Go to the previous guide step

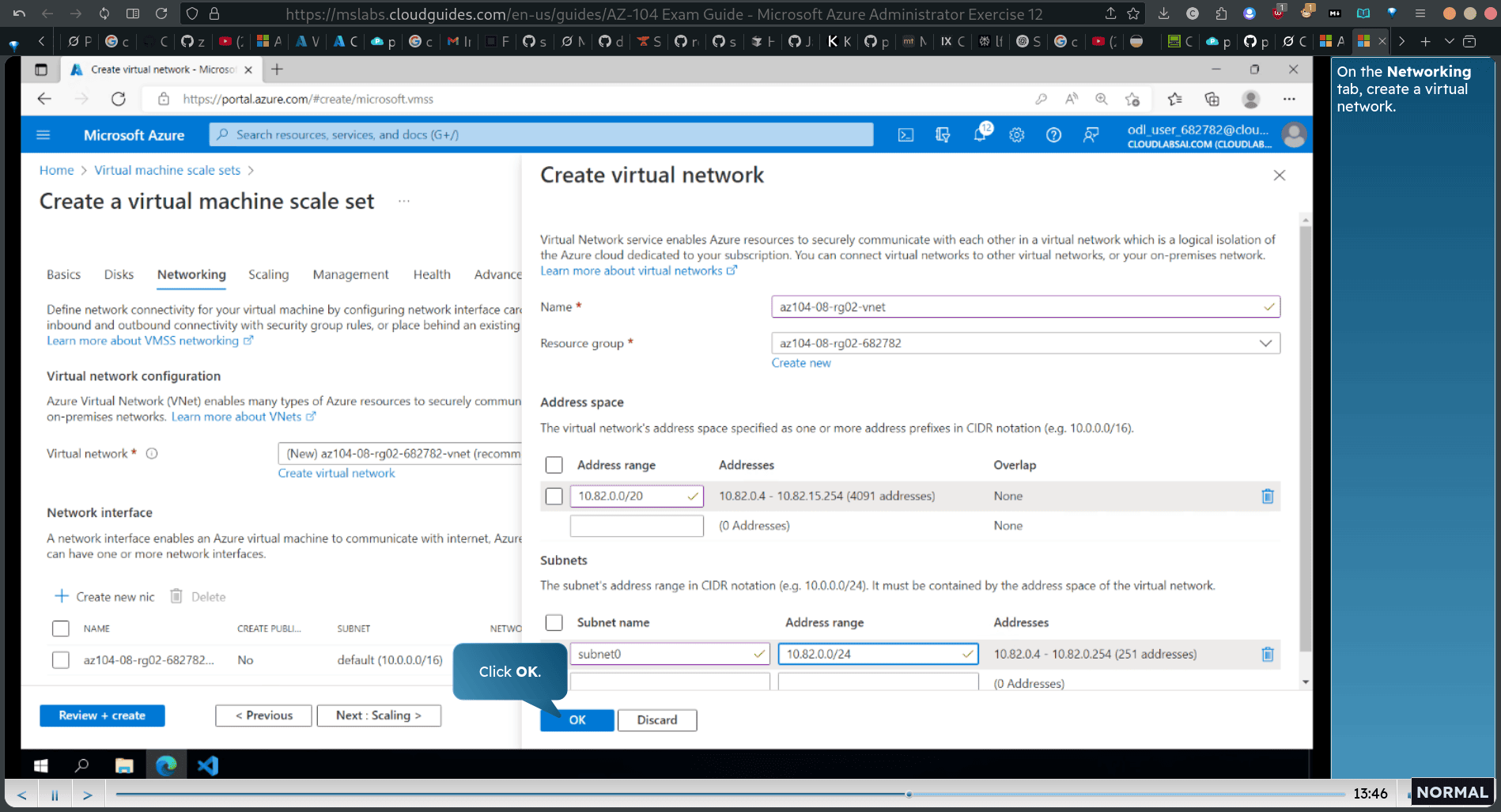22,795
